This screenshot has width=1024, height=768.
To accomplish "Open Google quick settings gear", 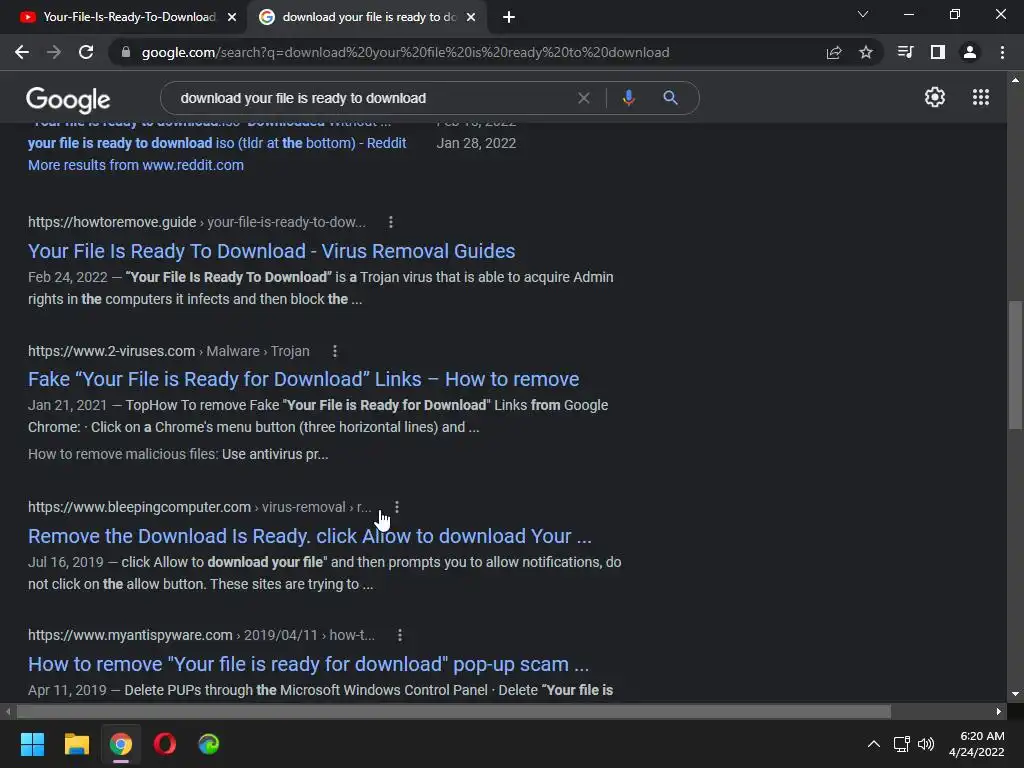I will click(935, 97).
